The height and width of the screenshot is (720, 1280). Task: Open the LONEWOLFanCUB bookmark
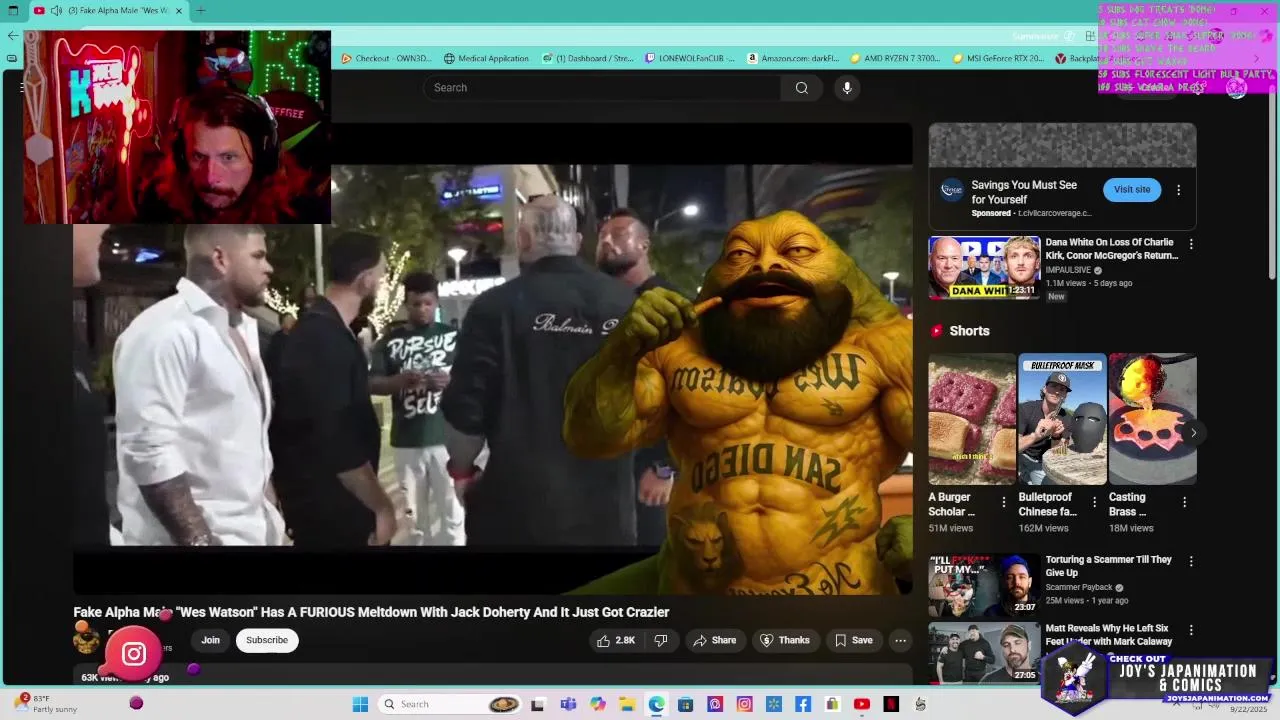point(691,58)
